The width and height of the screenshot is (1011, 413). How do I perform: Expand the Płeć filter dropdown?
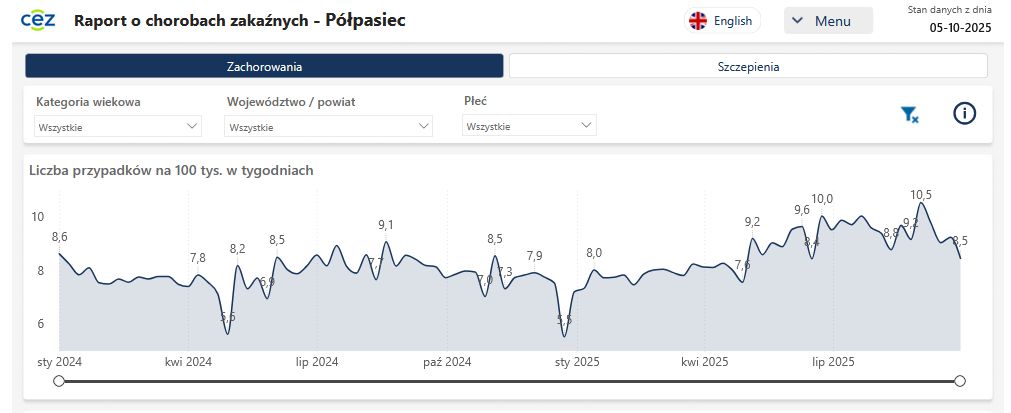[528, 126]
